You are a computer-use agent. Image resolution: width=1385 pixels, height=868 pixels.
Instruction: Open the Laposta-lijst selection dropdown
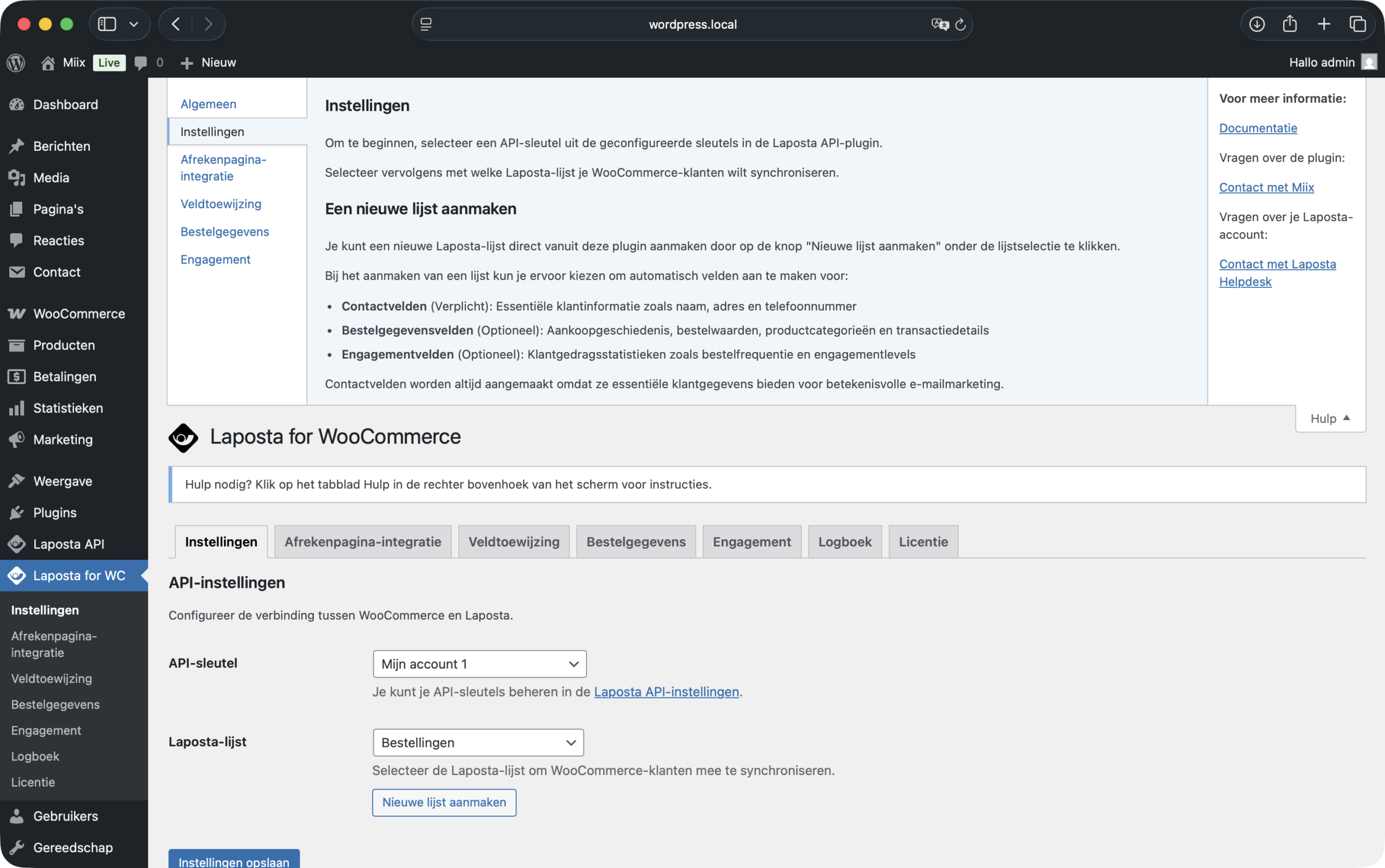point(477,743)
